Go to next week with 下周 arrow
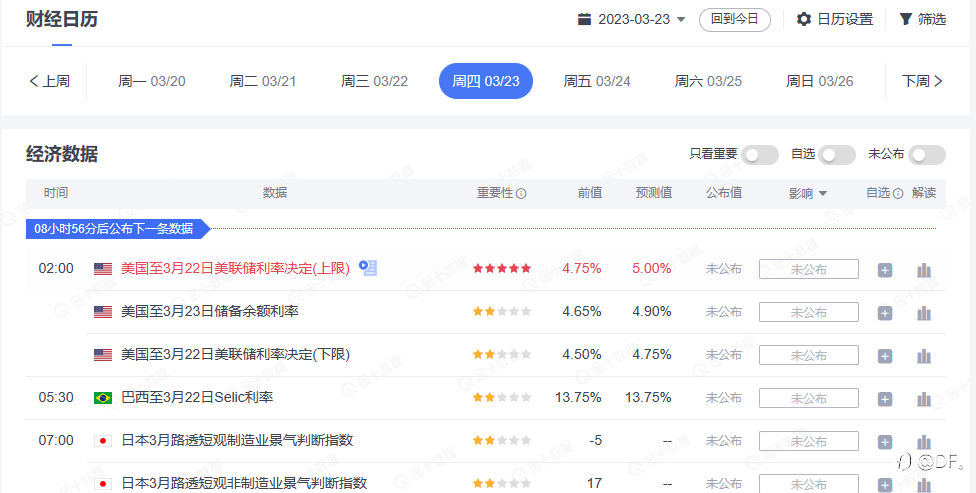The height and width of the screenshot is (493, 976). tap(923, 81)
